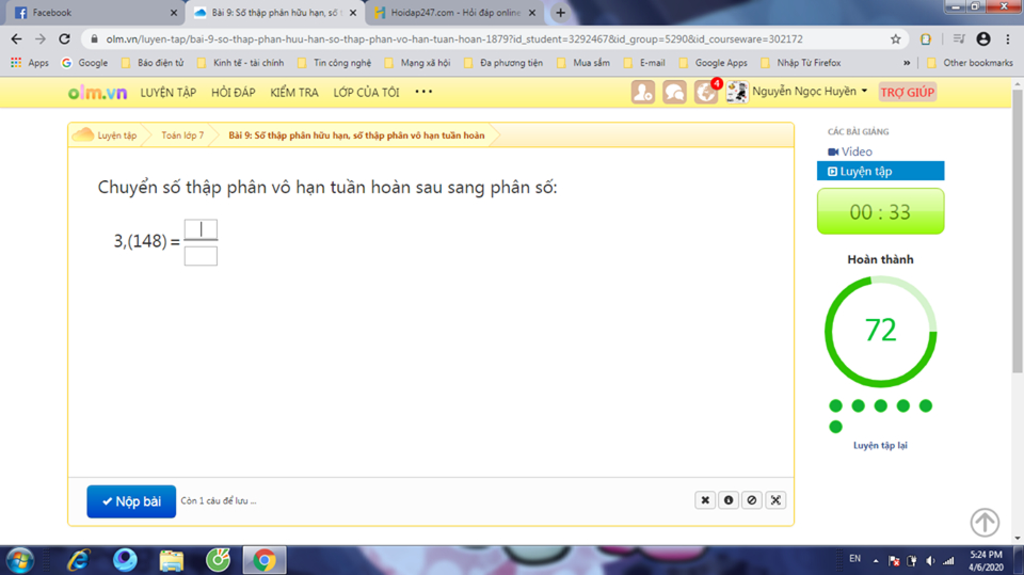The width and height of the screenshot is (1024, 575).
Task: Open the E-mail bookmark folder
Action: (x=645, y=63)
